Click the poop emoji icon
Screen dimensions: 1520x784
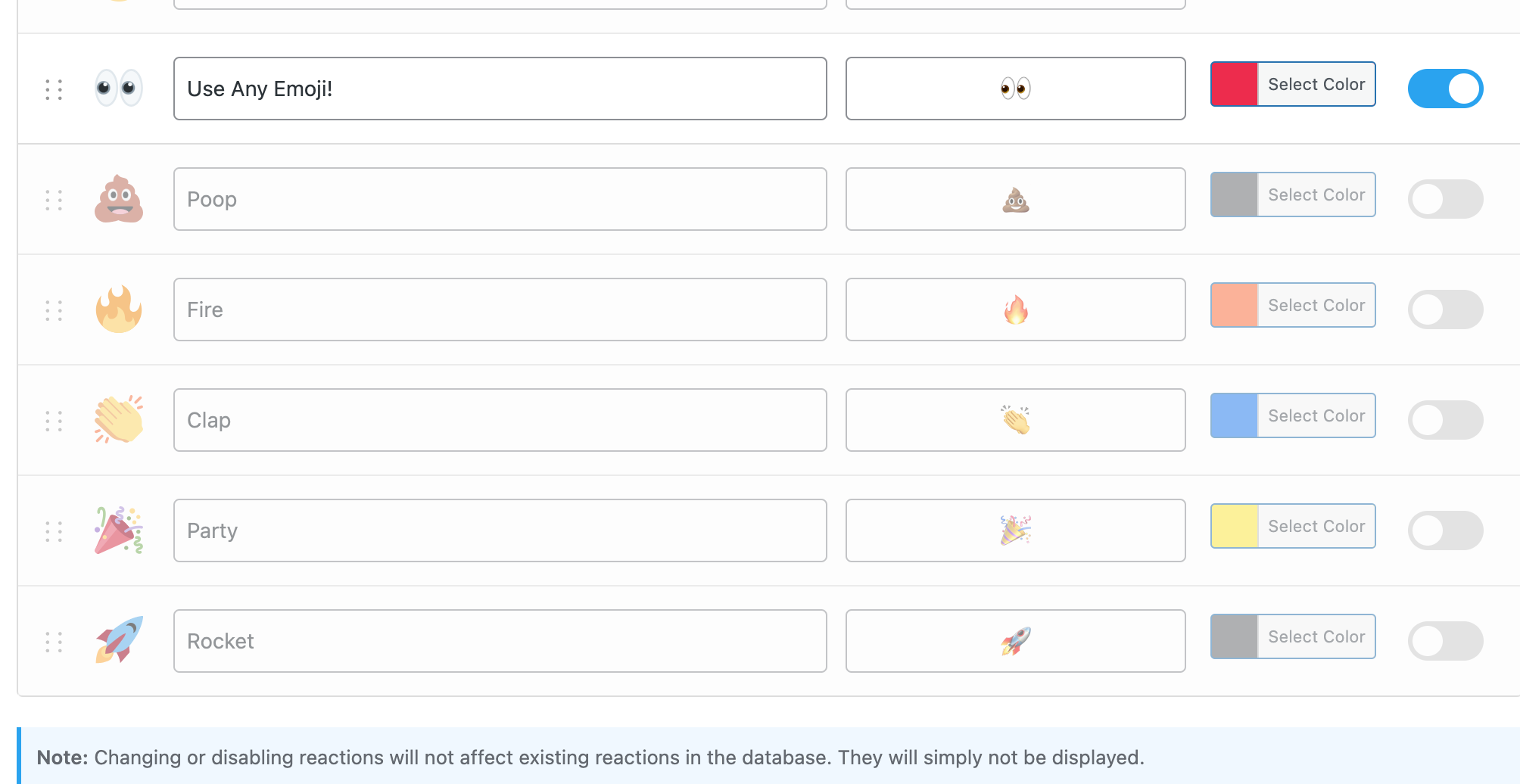click(119, 199)
